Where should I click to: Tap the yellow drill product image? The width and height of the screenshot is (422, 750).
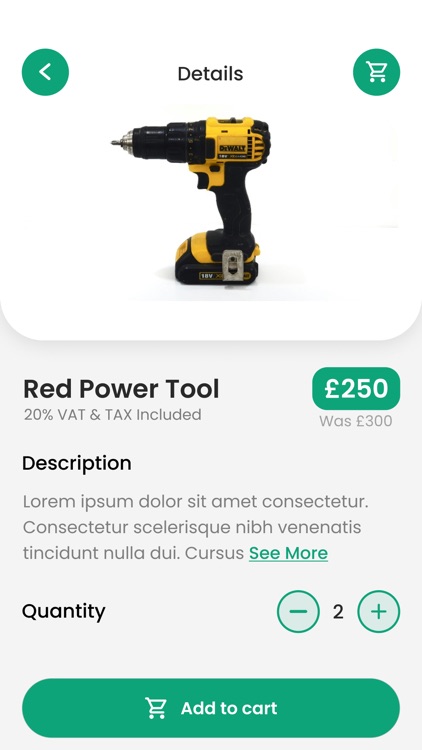[x=191, y=200]
